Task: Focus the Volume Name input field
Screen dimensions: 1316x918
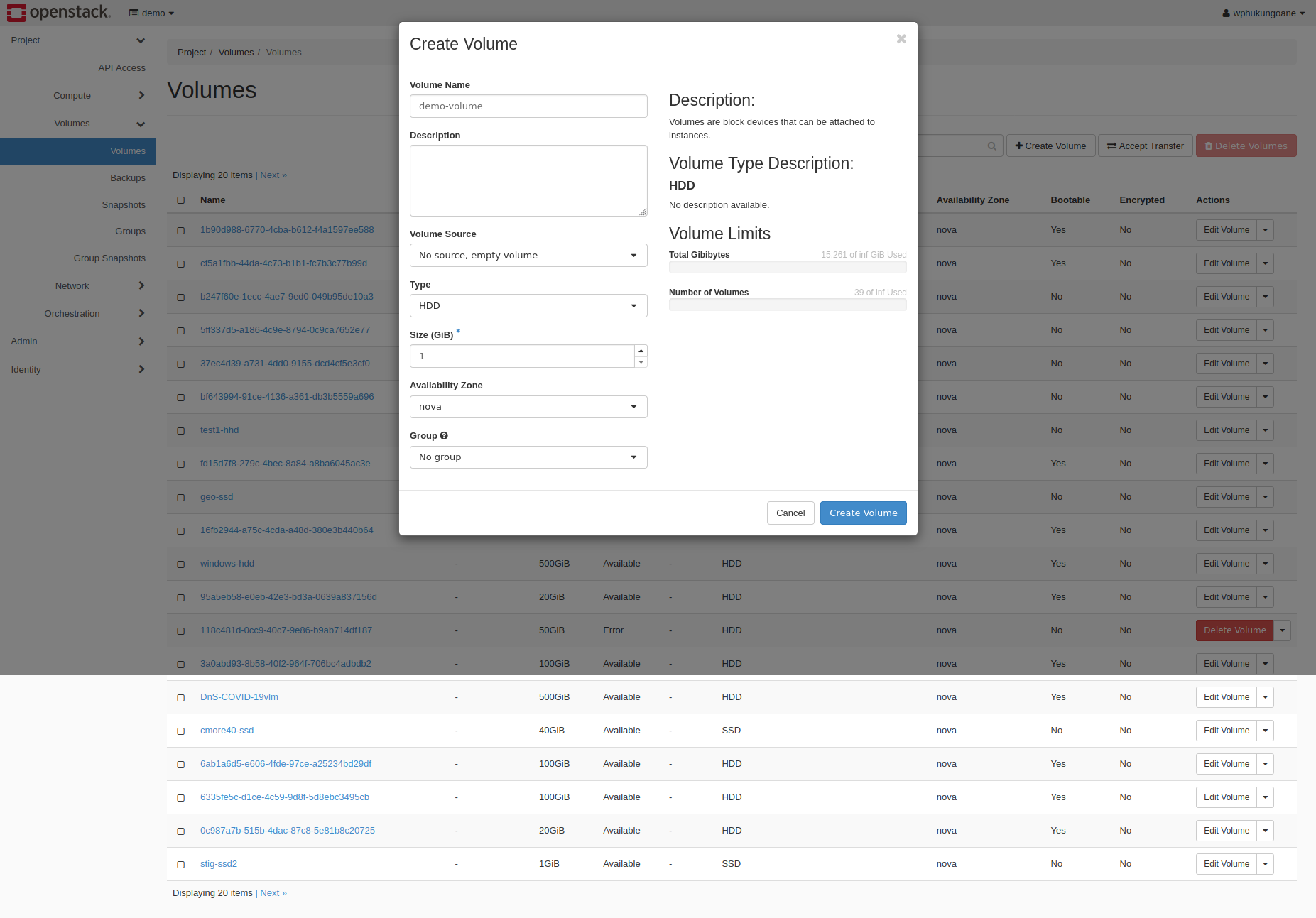Action: 528,106
